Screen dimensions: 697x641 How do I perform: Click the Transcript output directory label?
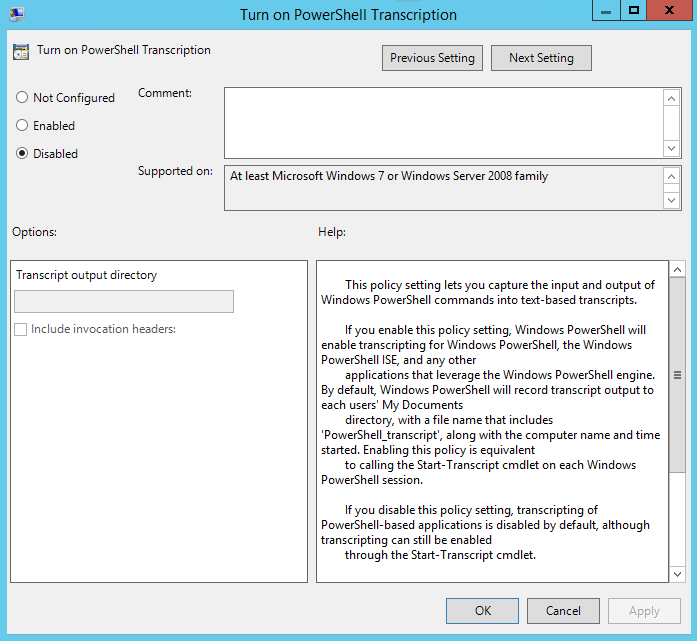[x=87, y=275]
